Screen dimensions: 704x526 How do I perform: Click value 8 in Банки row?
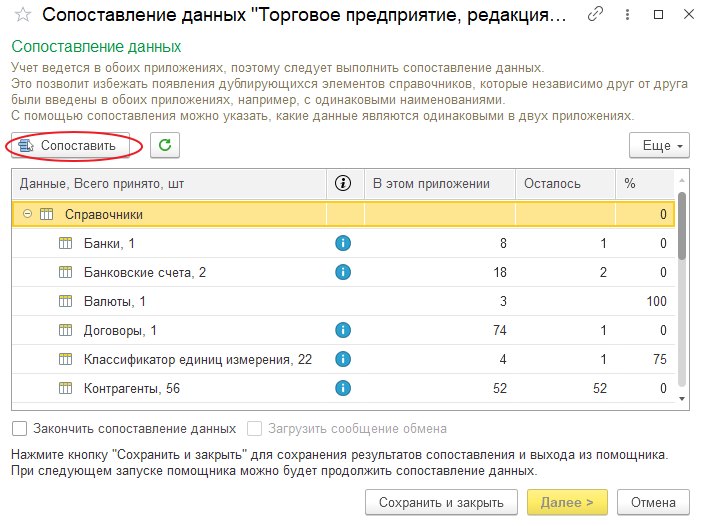503,243
